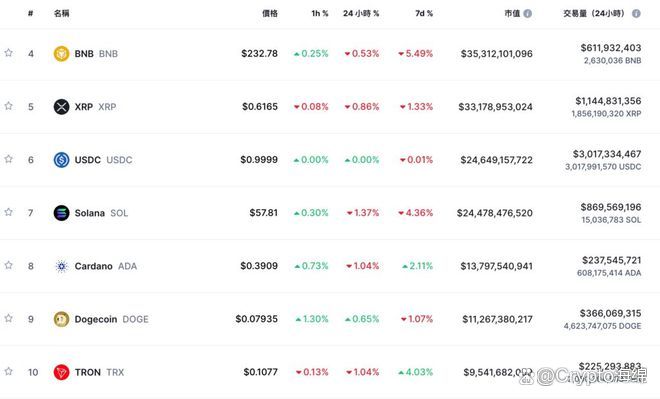This screenshot has width=660, height=399.
Task: Sort by the 24小時 % column header
Action: click(x=361, y=13)
